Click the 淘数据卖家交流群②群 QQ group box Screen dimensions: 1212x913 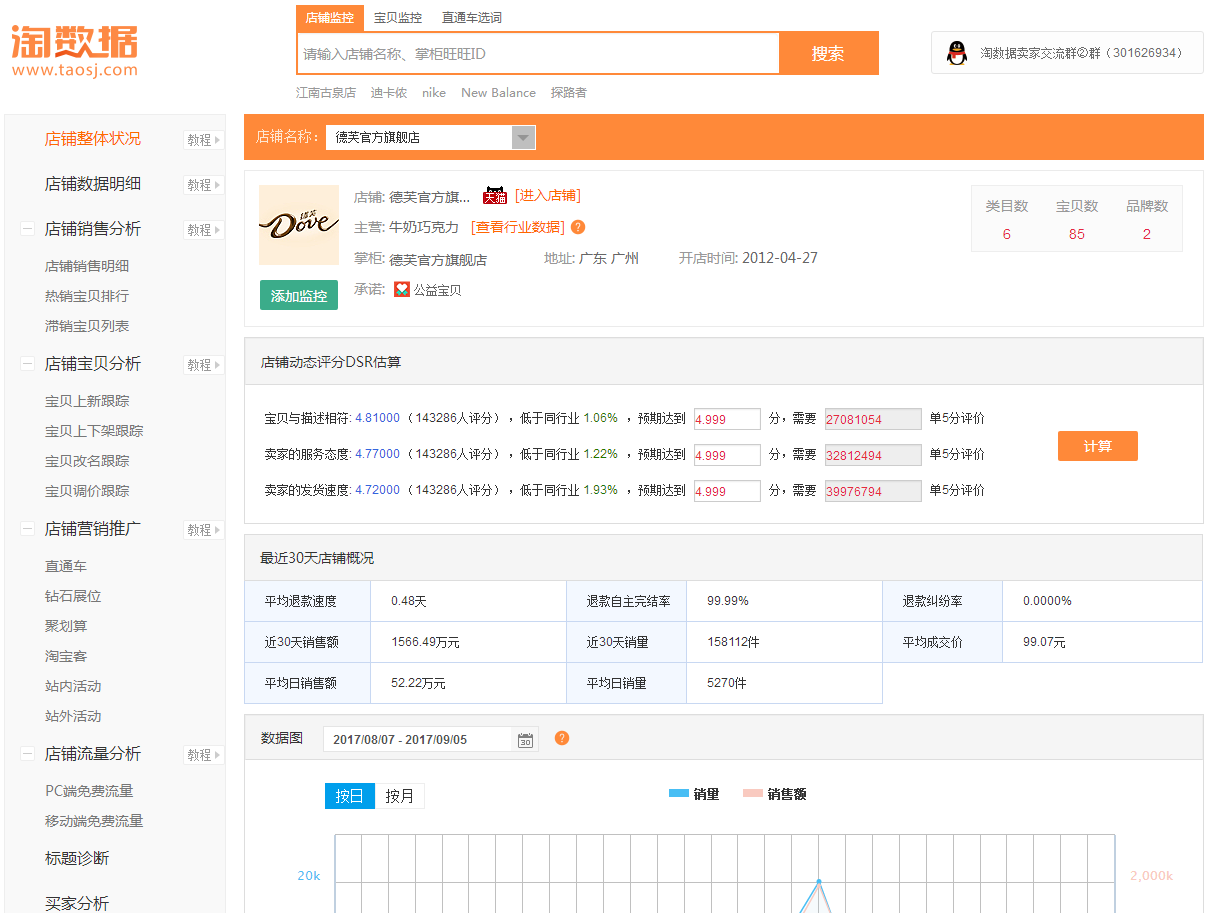pyautogui.click(x=1067, y=53)
